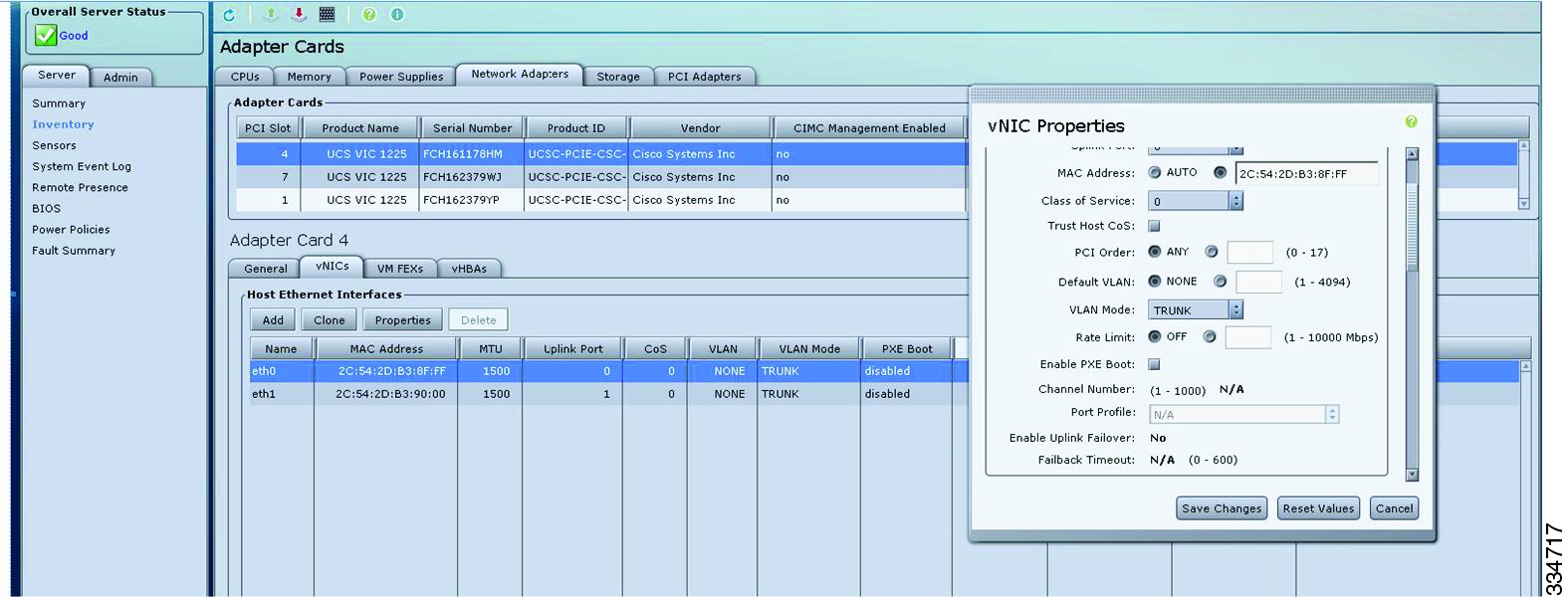
Task: Enable the Trust Host CoS checkbox
Action: click(x=1154, y=226)
